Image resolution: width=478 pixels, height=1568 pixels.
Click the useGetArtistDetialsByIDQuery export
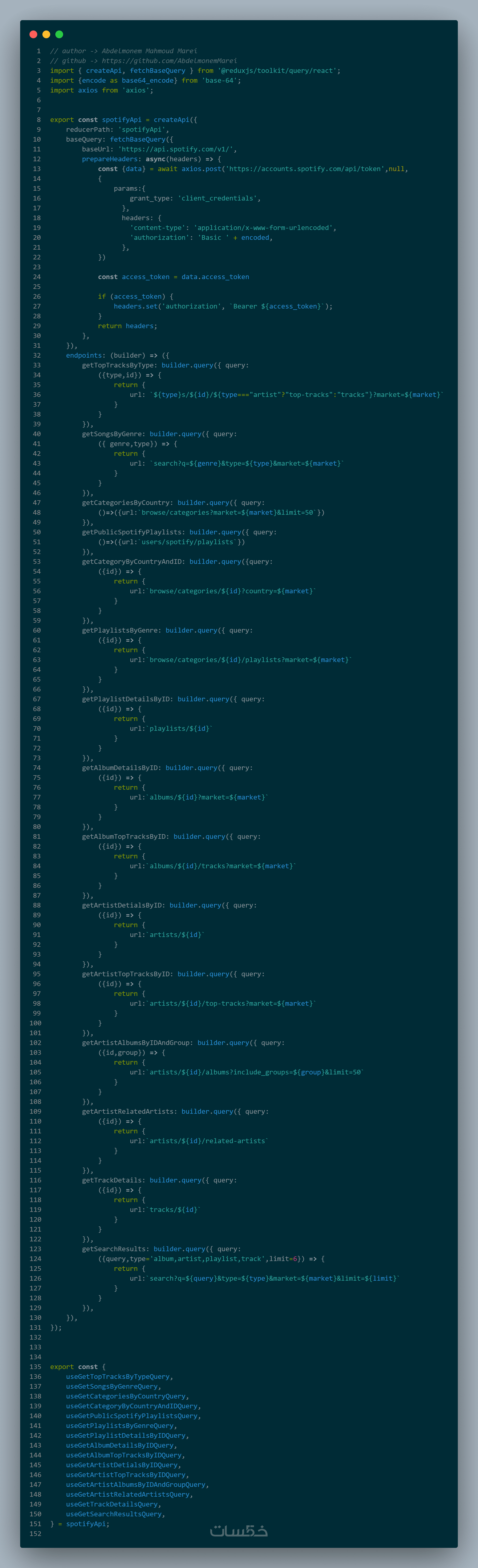[x=122, y=1466]
